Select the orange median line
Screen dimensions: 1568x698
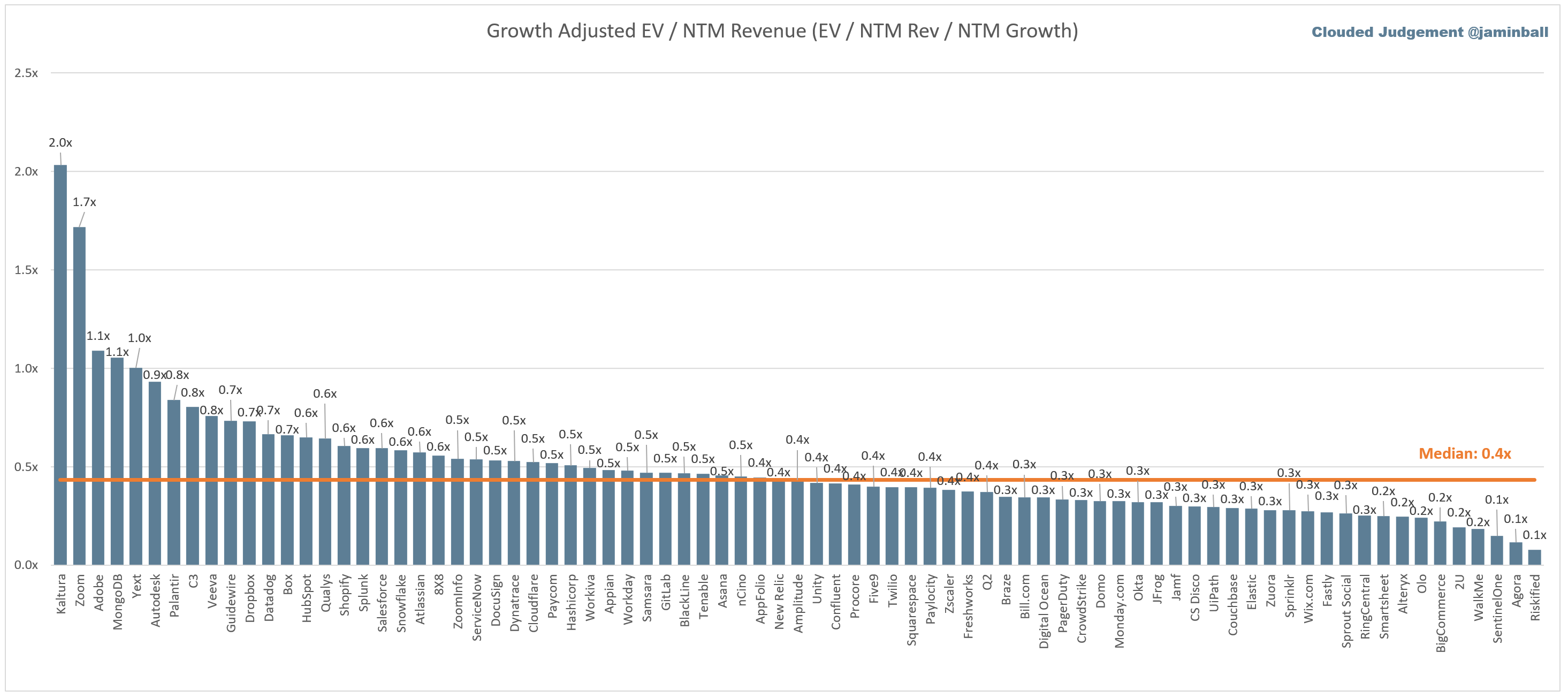[797, 480]
